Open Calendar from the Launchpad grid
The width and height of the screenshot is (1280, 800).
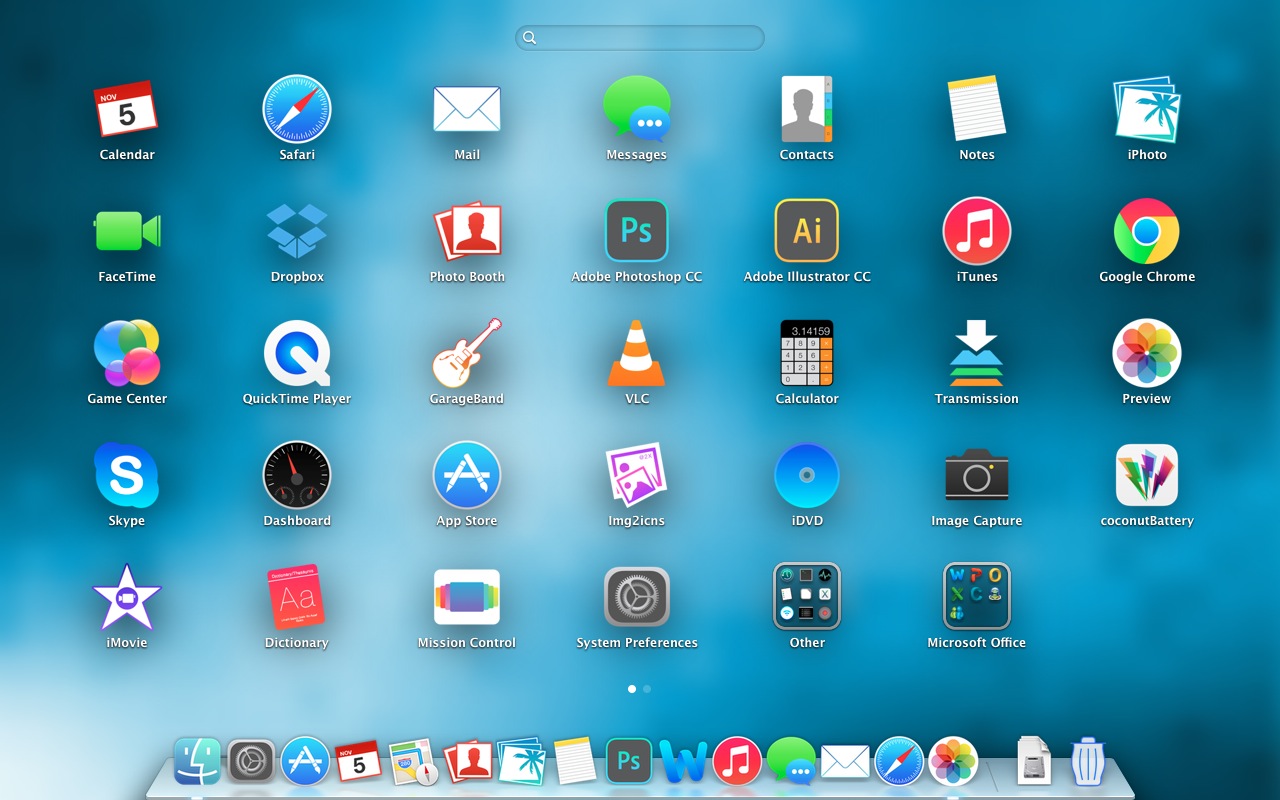coord(127,110)
